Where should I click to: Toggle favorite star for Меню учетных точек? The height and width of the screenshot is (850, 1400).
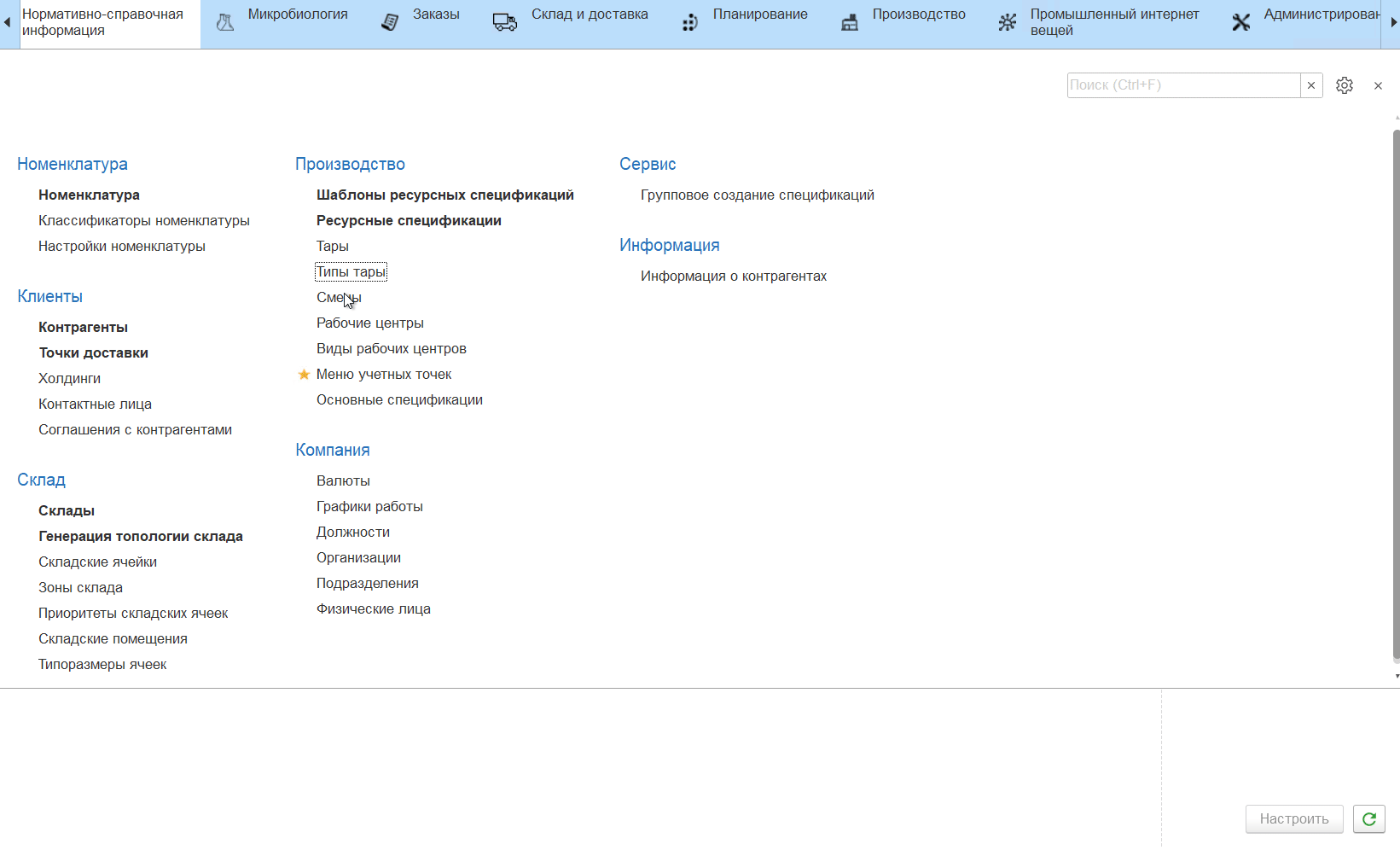click(304, 375)
